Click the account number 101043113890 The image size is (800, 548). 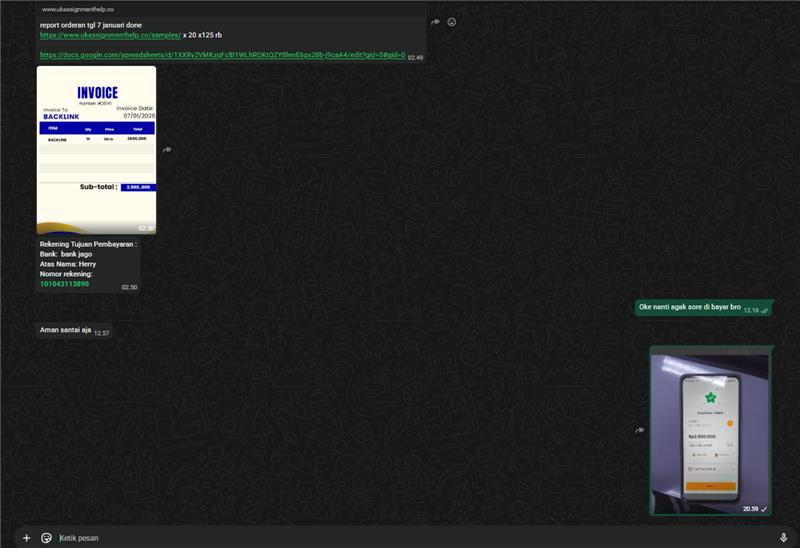pos(64,284)
